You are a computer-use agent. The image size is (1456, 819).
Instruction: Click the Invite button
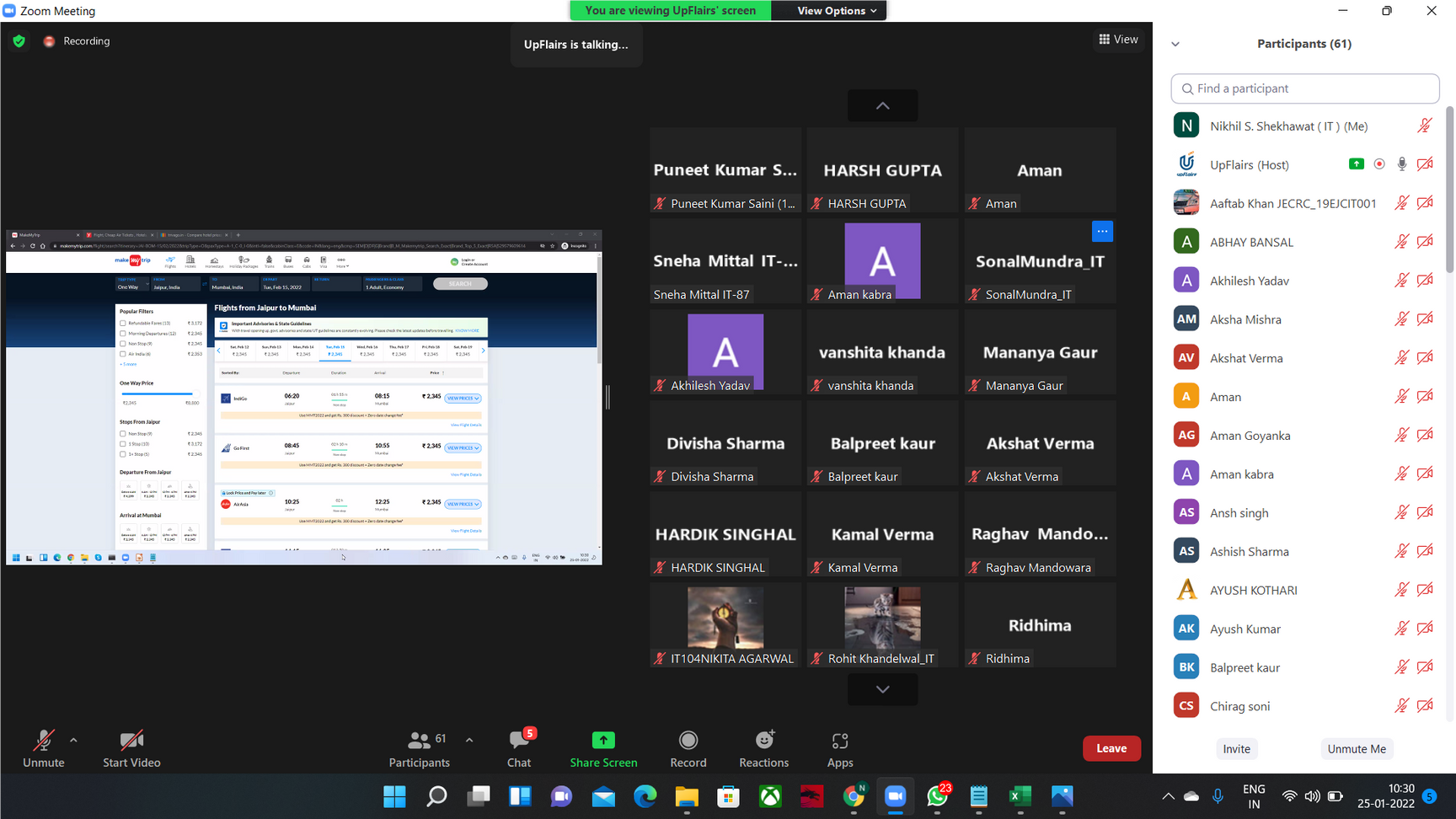click(x=1236, y=749)
